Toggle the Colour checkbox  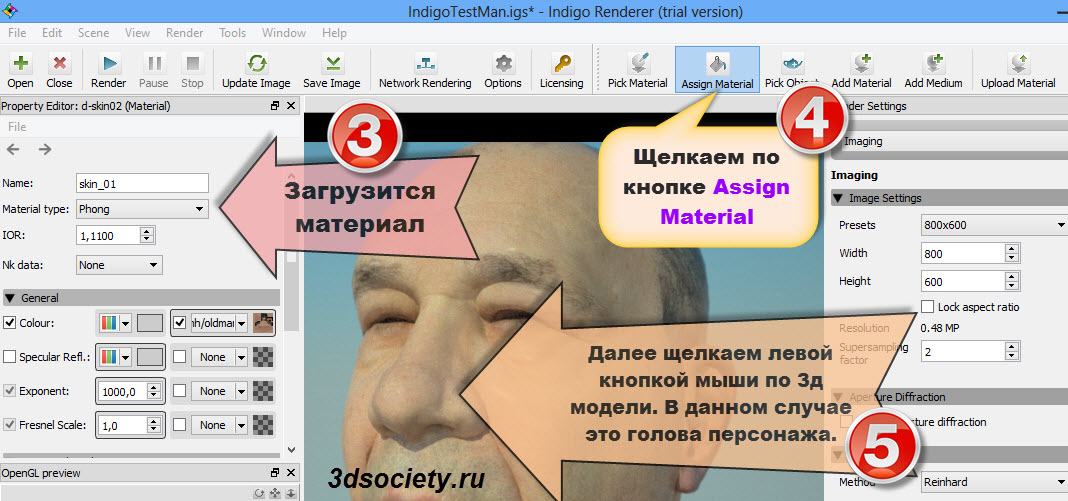[x=10, y=323]
